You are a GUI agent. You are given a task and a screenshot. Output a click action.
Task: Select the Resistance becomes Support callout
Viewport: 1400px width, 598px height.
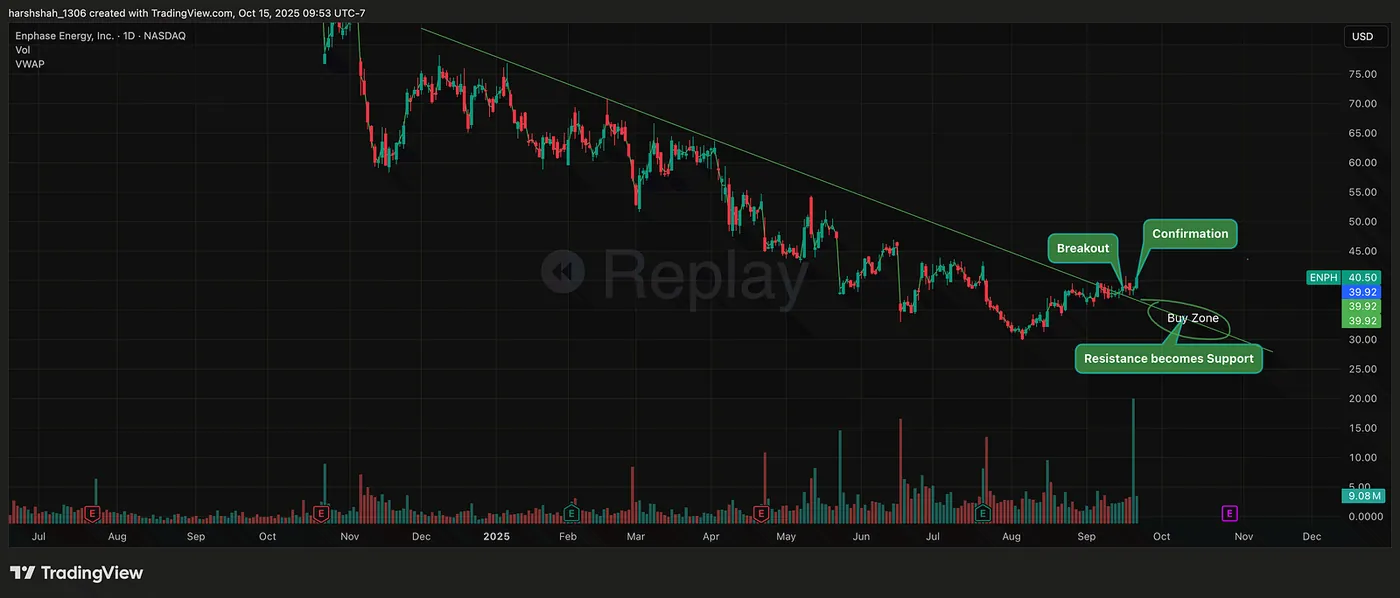pos(1168,358)
